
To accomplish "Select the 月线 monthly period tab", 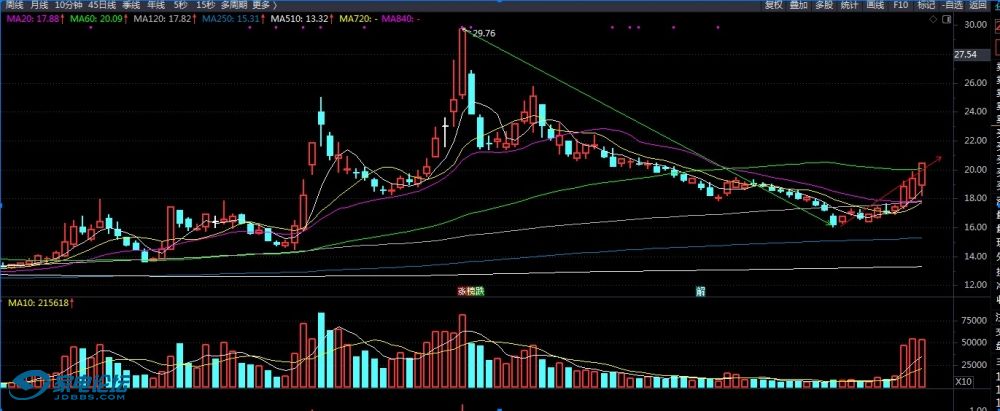I will tap(39, 5).
